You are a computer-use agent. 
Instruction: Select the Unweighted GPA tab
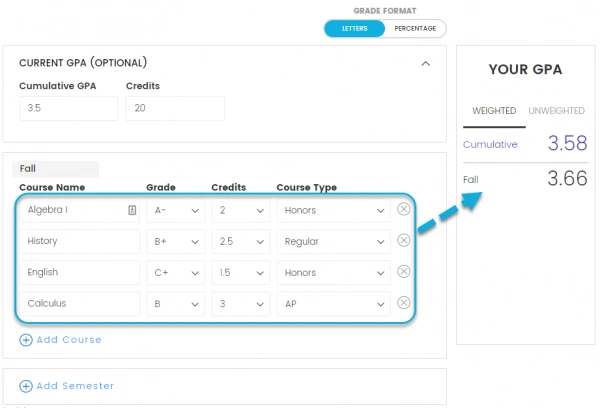pos(556,111)
